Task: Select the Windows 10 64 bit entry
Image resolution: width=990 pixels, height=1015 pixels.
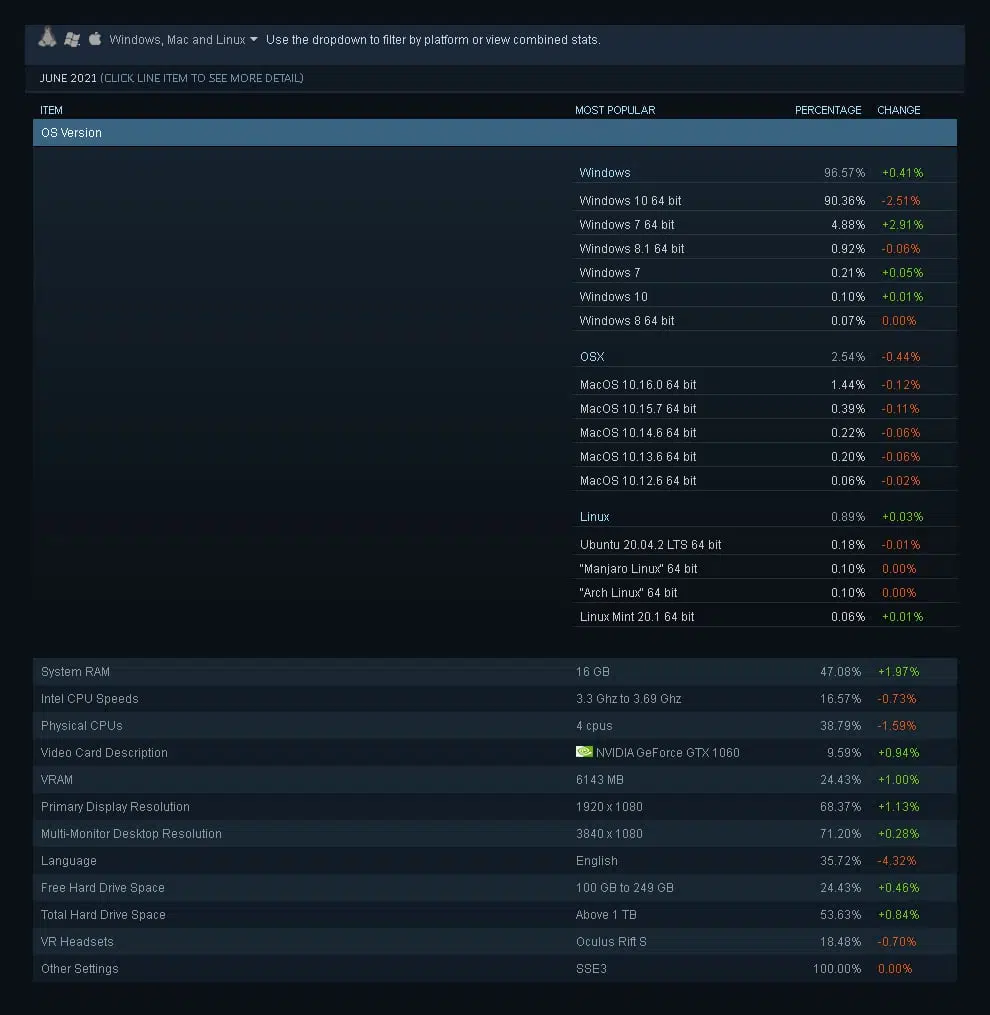Action: 630,201
